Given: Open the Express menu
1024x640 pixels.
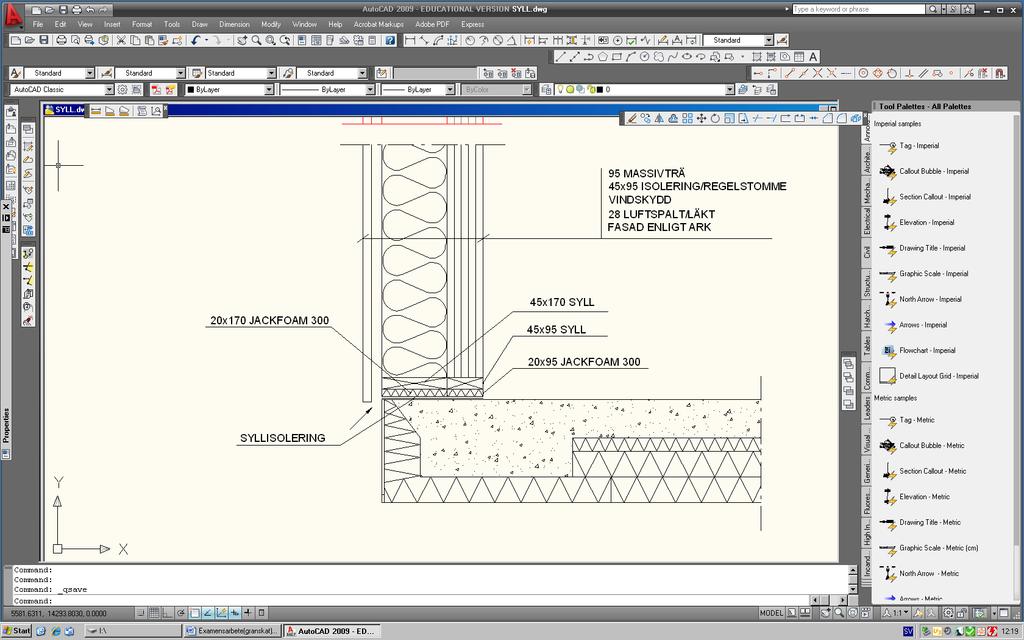Looking at the screenshot, I should [472, 24].
